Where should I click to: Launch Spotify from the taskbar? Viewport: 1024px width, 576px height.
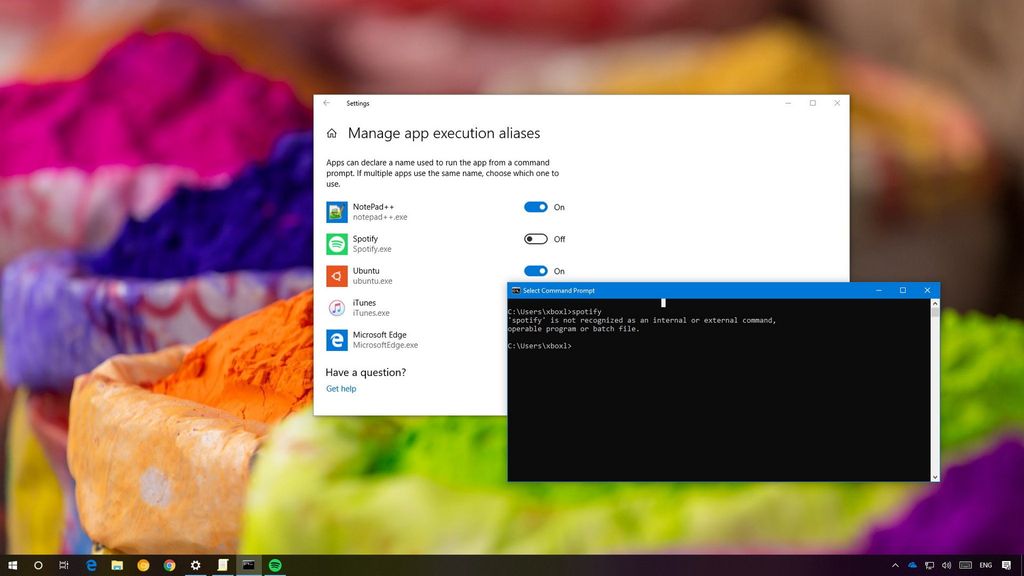coord(273,565)
